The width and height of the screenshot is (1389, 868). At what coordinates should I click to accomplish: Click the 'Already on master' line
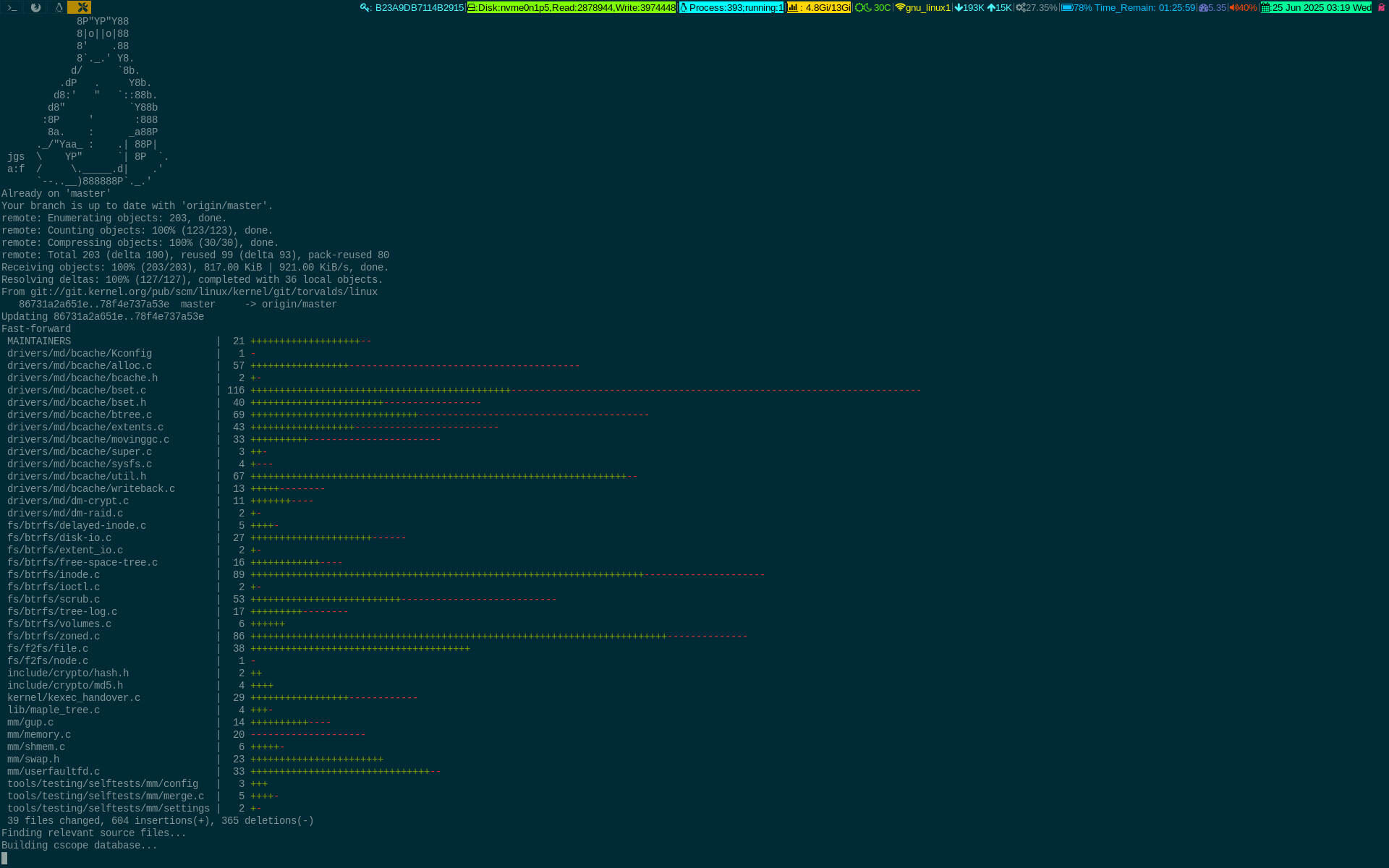[x=56, y=194]
